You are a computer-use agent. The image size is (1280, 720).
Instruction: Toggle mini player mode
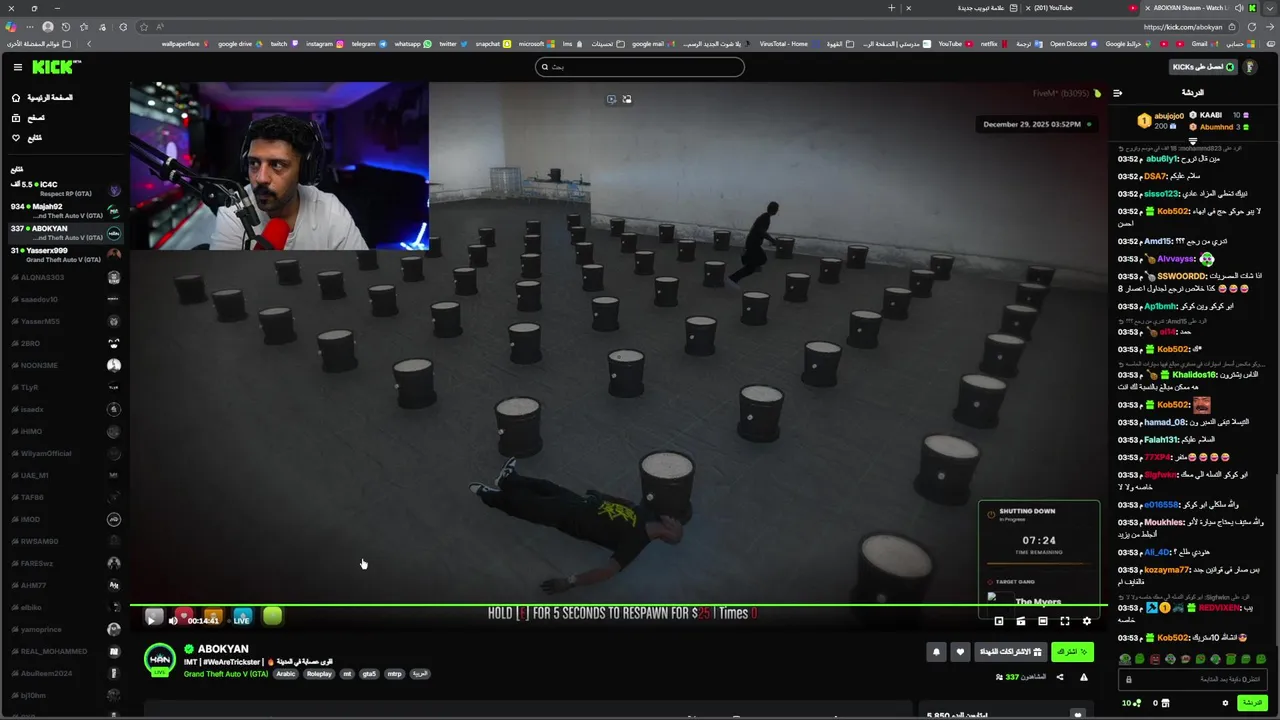tap(999, 621)
